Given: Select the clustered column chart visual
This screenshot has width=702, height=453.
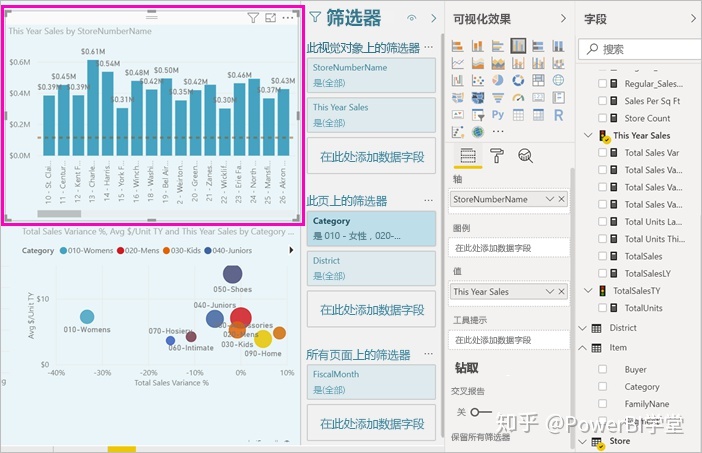Looking at the screenshot, I should [518, 46].
